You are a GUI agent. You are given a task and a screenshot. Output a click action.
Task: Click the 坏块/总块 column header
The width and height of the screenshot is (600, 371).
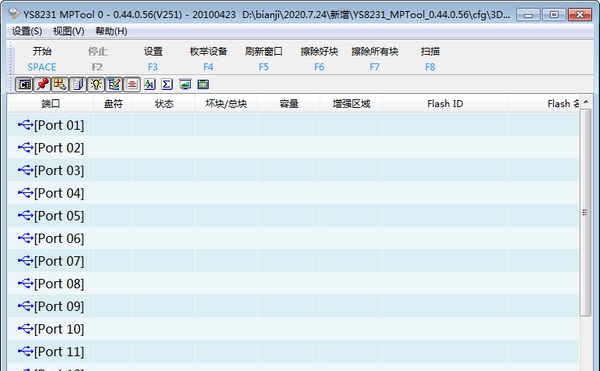click(x=226, y=104)
